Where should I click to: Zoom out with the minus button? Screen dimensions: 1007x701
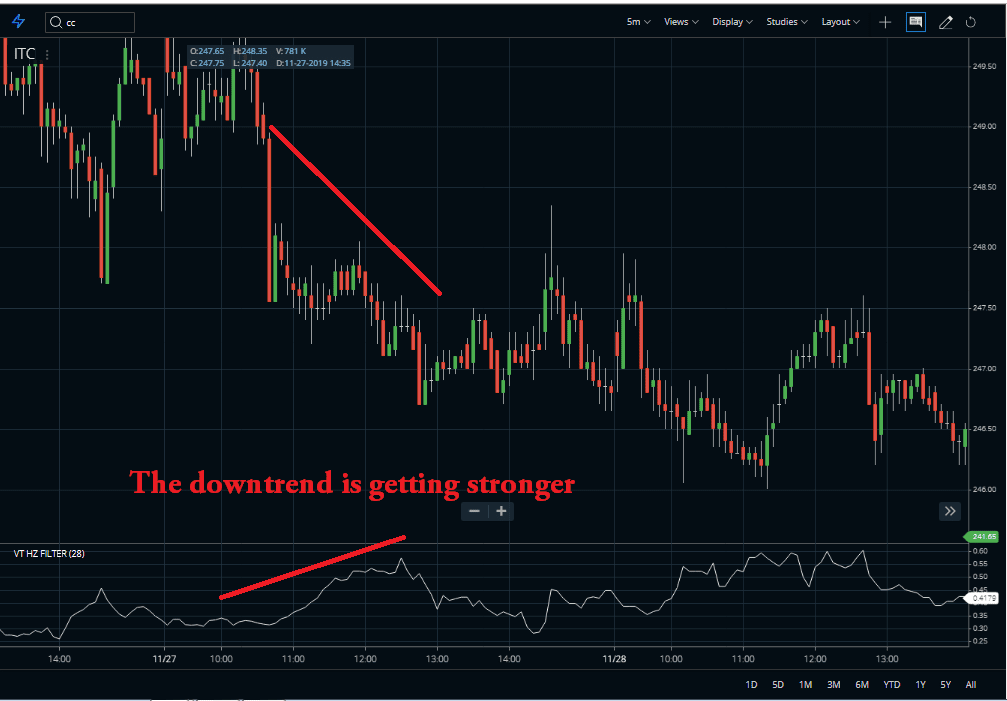[475, 511]
